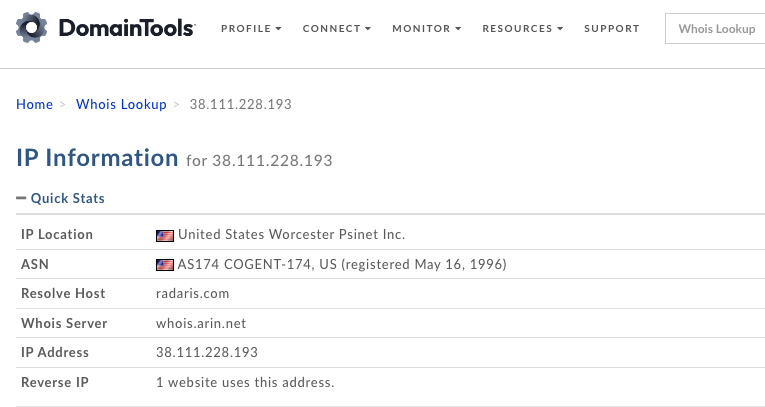Viewport: 765px width, 407px height.
Task: Focus the Whois Lookup search field
Action: [715, 29]
